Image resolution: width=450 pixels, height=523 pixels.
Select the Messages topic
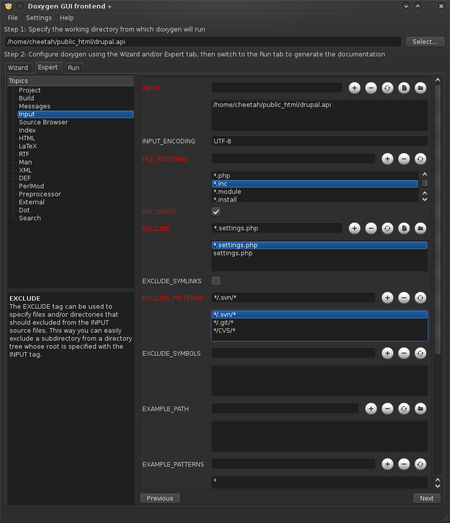click(x=34, y=106)
